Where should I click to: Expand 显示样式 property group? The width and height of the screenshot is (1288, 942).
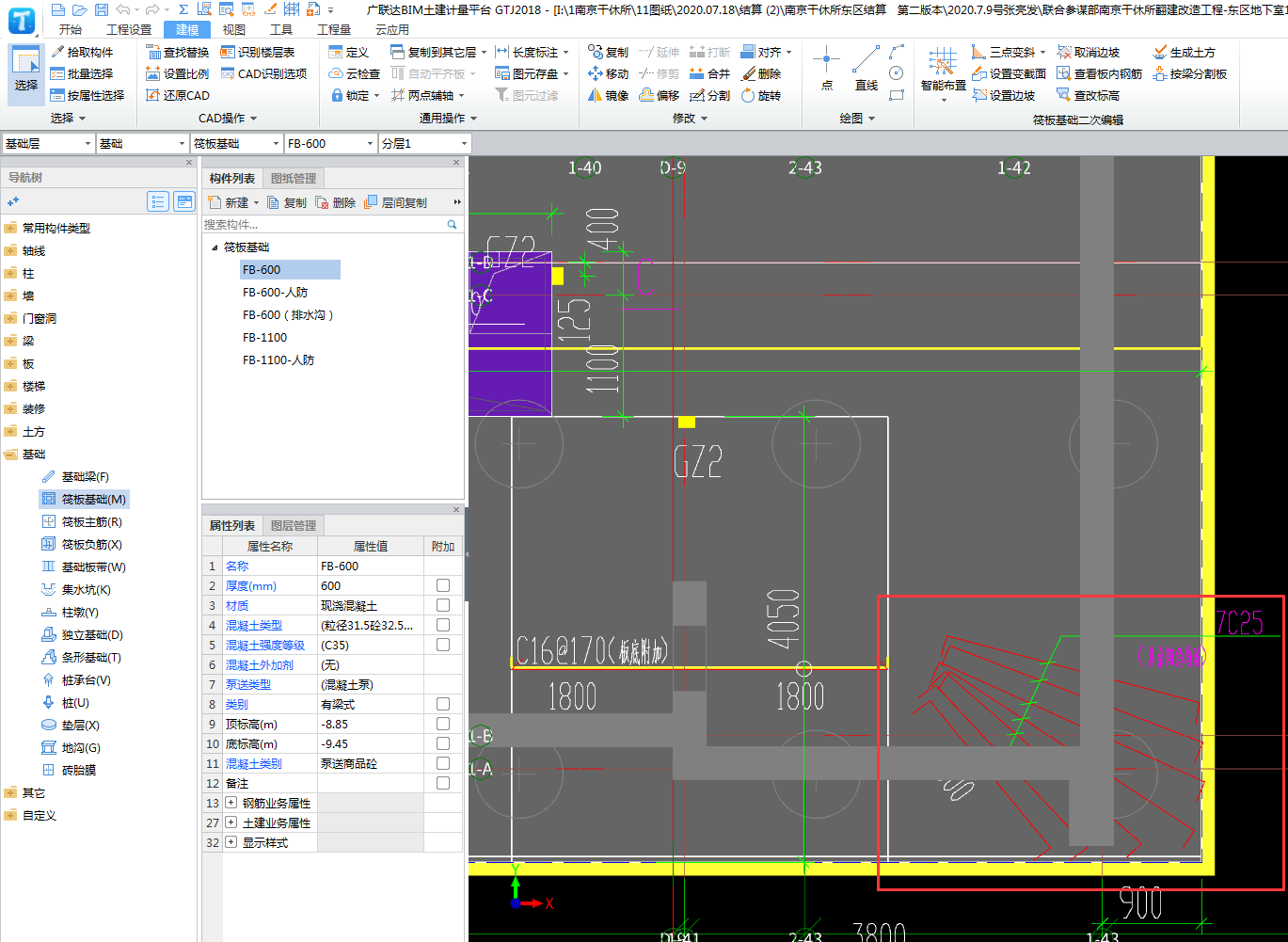(231, 842)
